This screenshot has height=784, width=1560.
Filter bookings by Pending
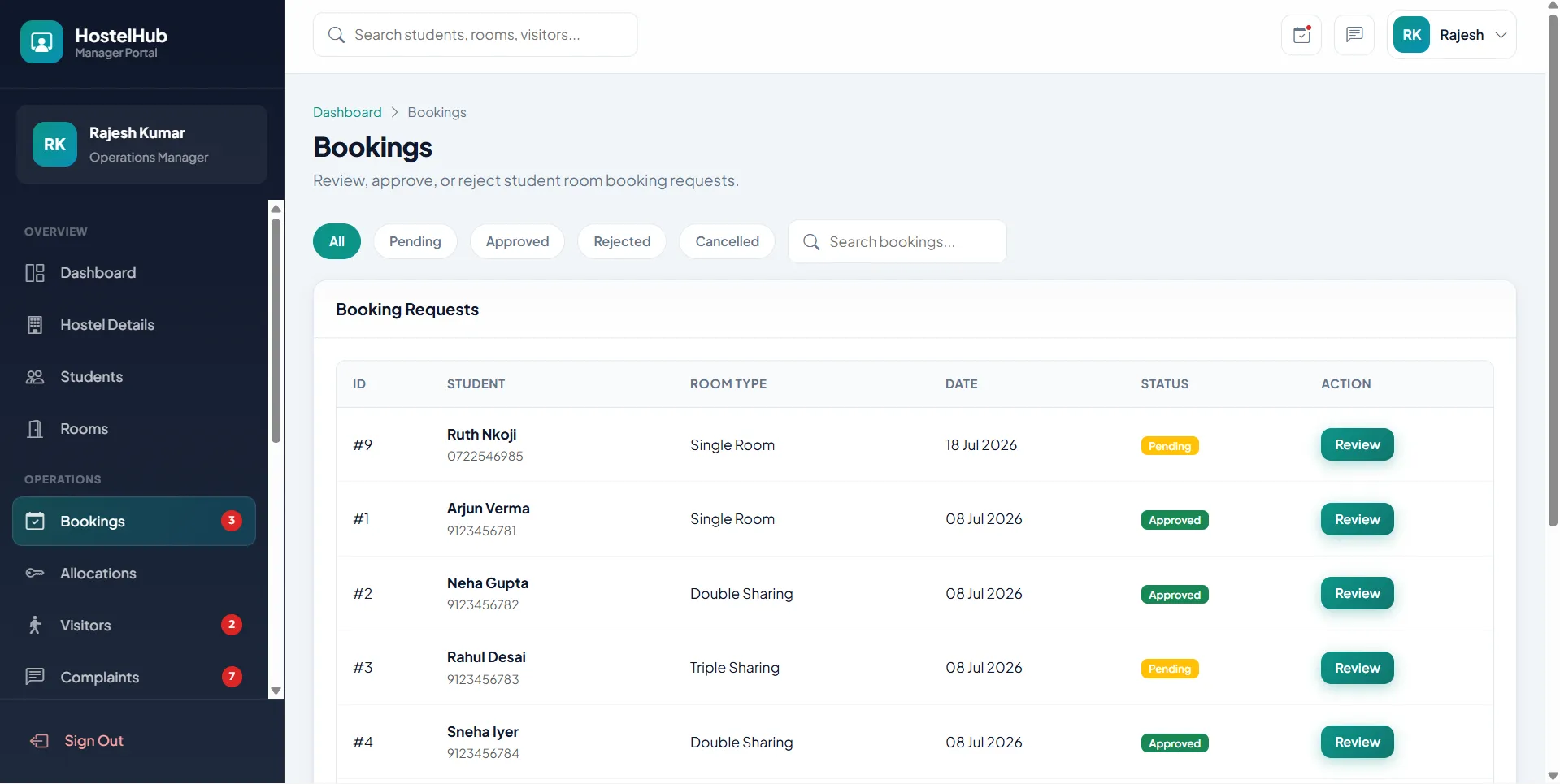coord(415,241)
